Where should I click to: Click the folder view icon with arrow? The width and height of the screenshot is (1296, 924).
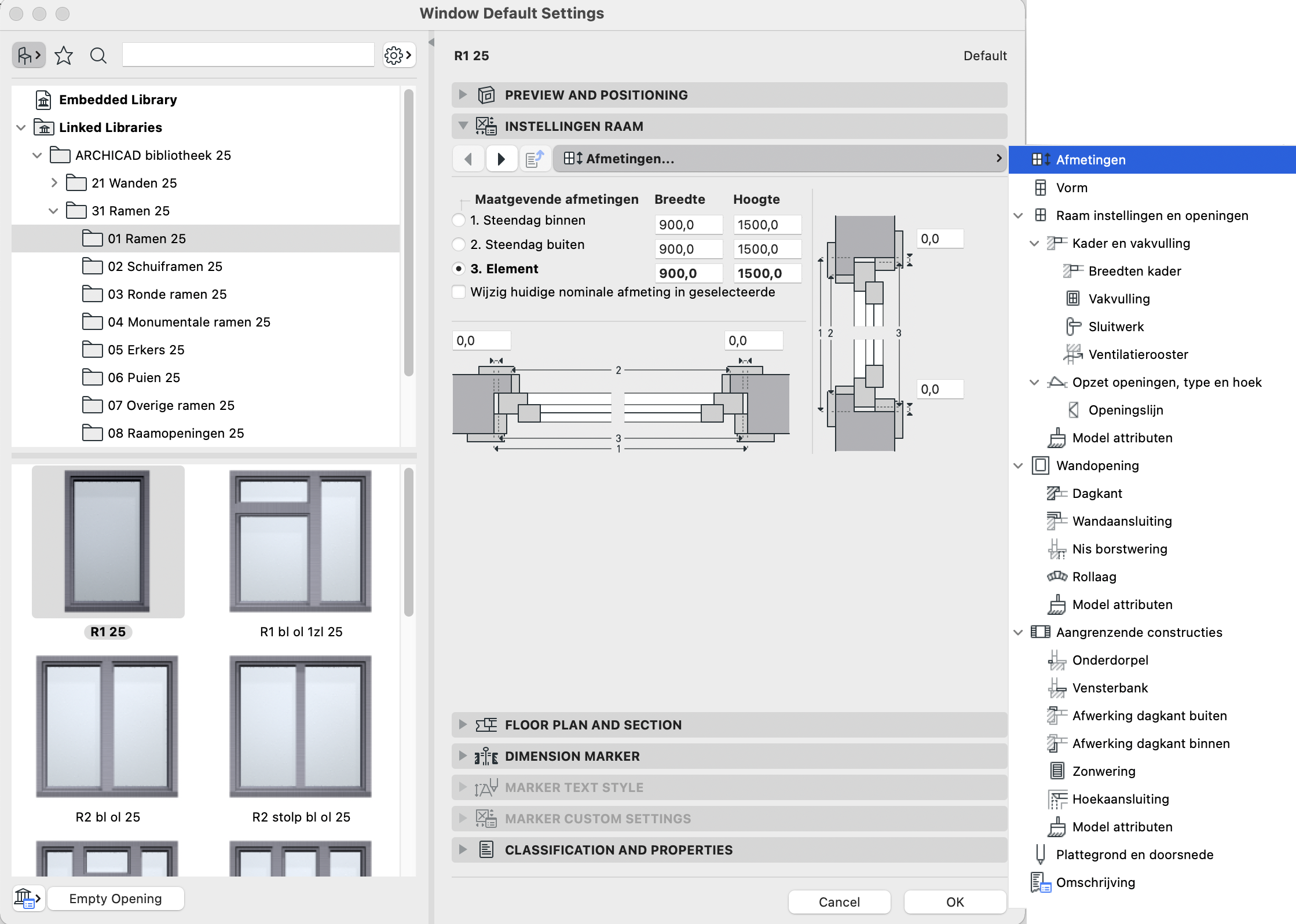[29, 56]
